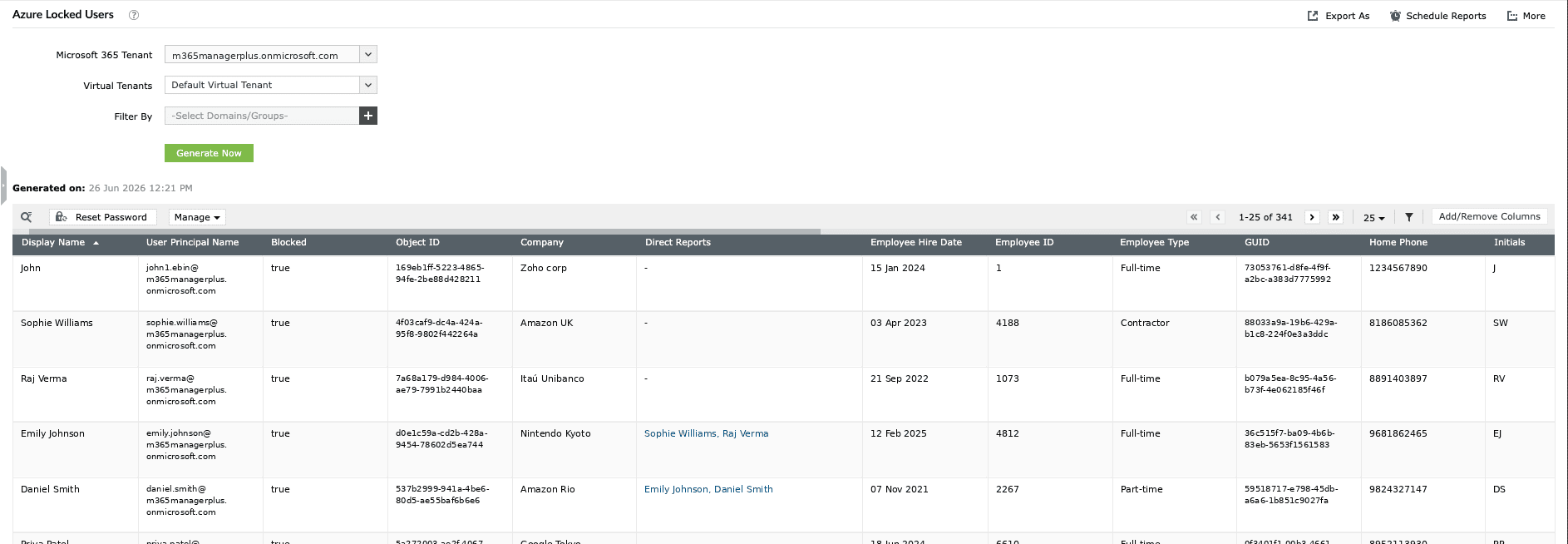Select the display name cell 'John'
The image size is (1568, 544).
coord(31,268)
